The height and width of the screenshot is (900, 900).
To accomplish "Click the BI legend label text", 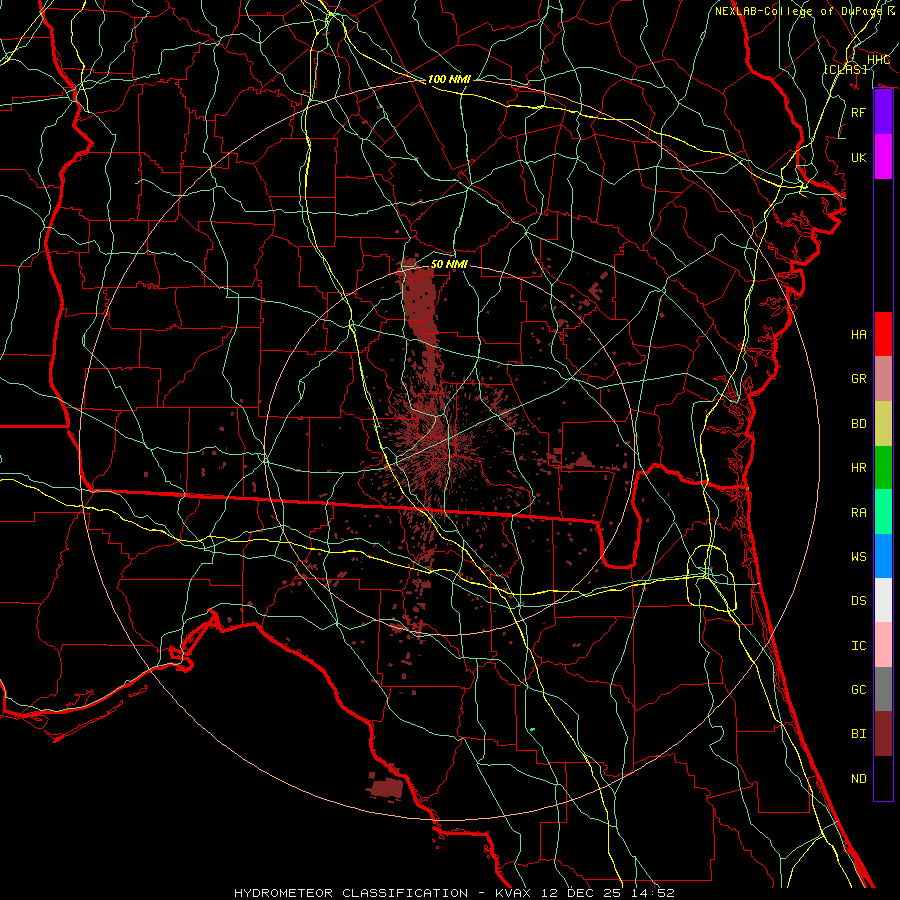I will (859, 734).
